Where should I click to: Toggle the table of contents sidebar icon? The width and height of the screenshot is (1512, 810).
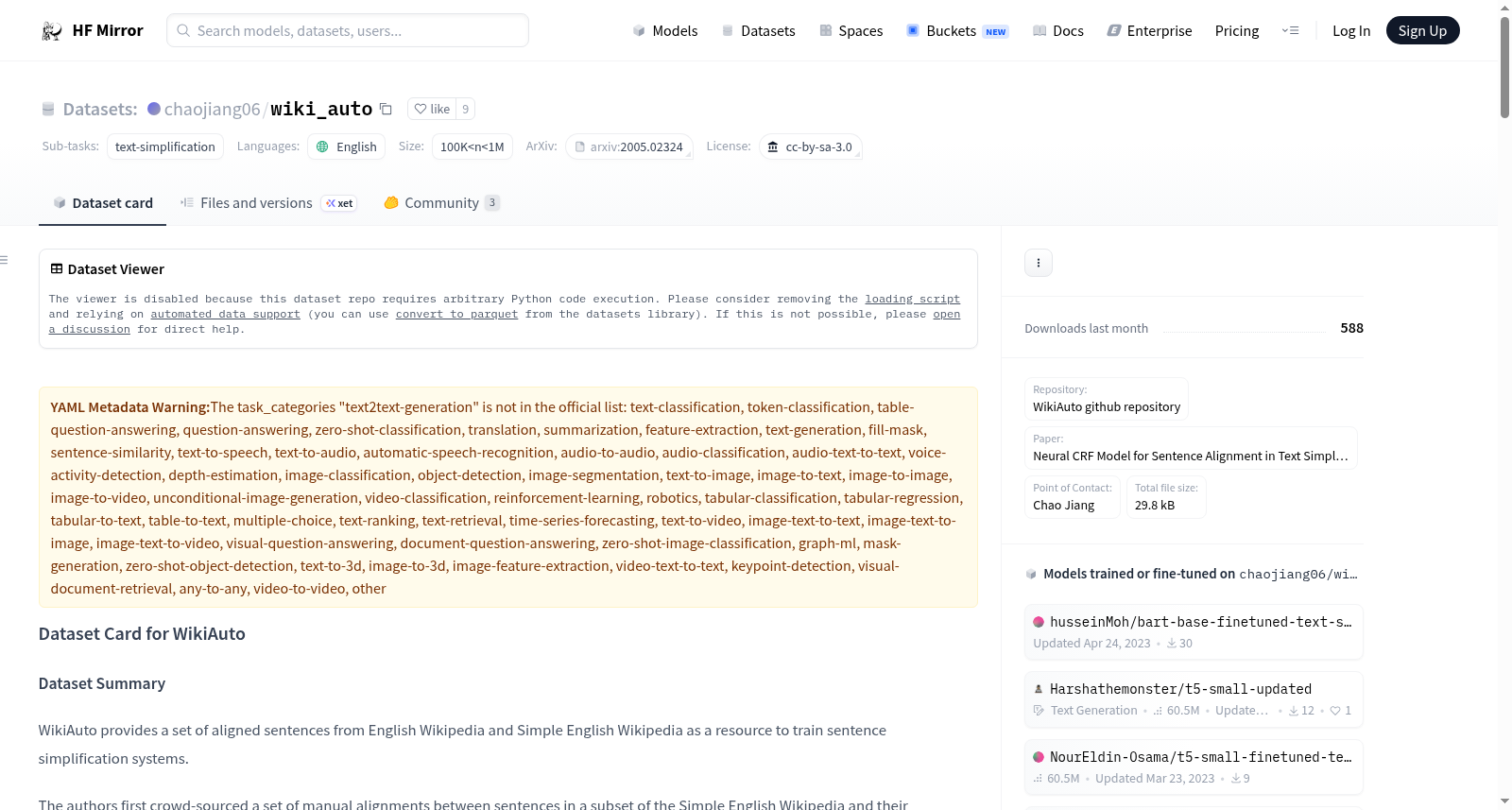(5, 260)
